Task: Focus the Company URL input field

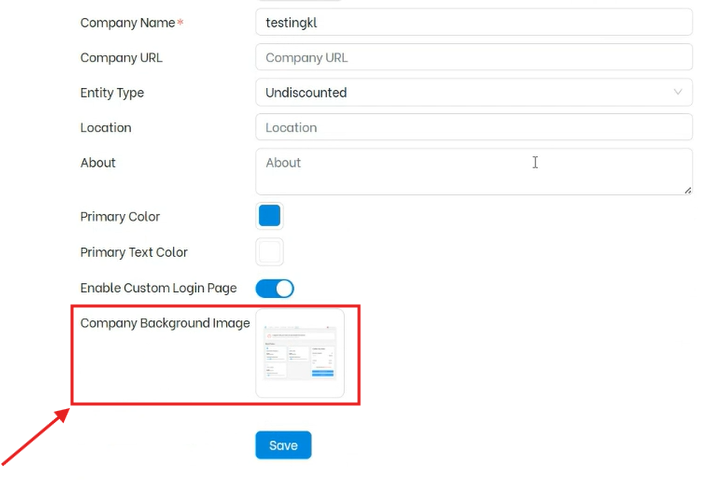Action: pos(473,57)
